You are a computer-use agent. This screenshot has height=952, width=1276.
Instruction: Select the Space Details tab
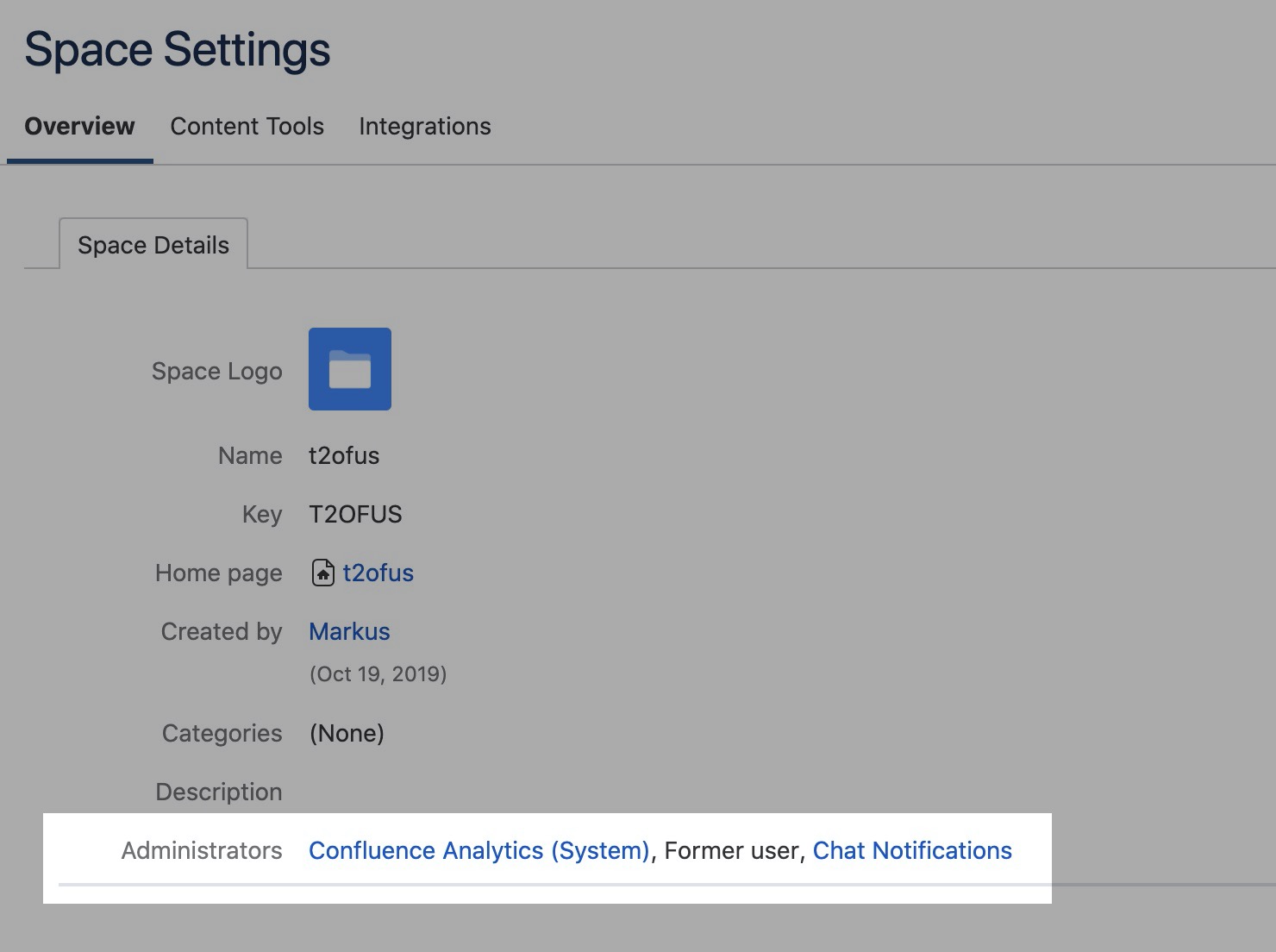pyautogui.click(x=153, y=245)
